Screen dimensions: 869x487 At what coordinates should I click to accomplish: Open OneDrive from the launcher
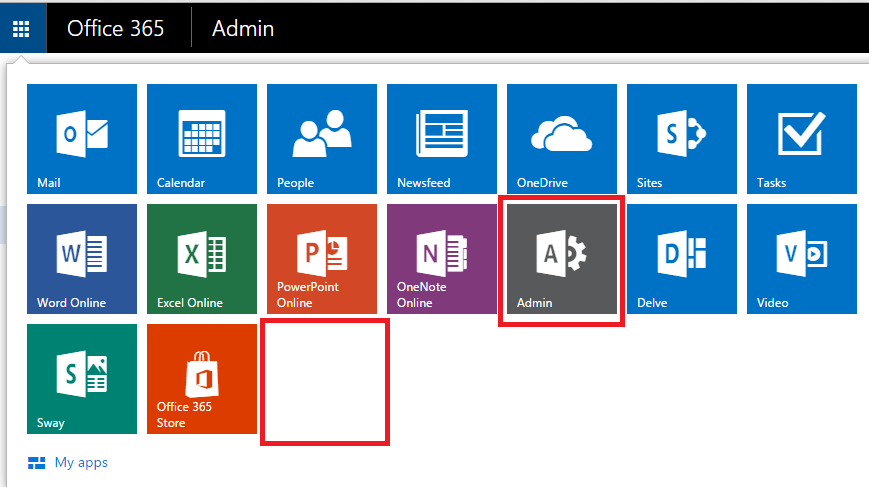point(562,139)
